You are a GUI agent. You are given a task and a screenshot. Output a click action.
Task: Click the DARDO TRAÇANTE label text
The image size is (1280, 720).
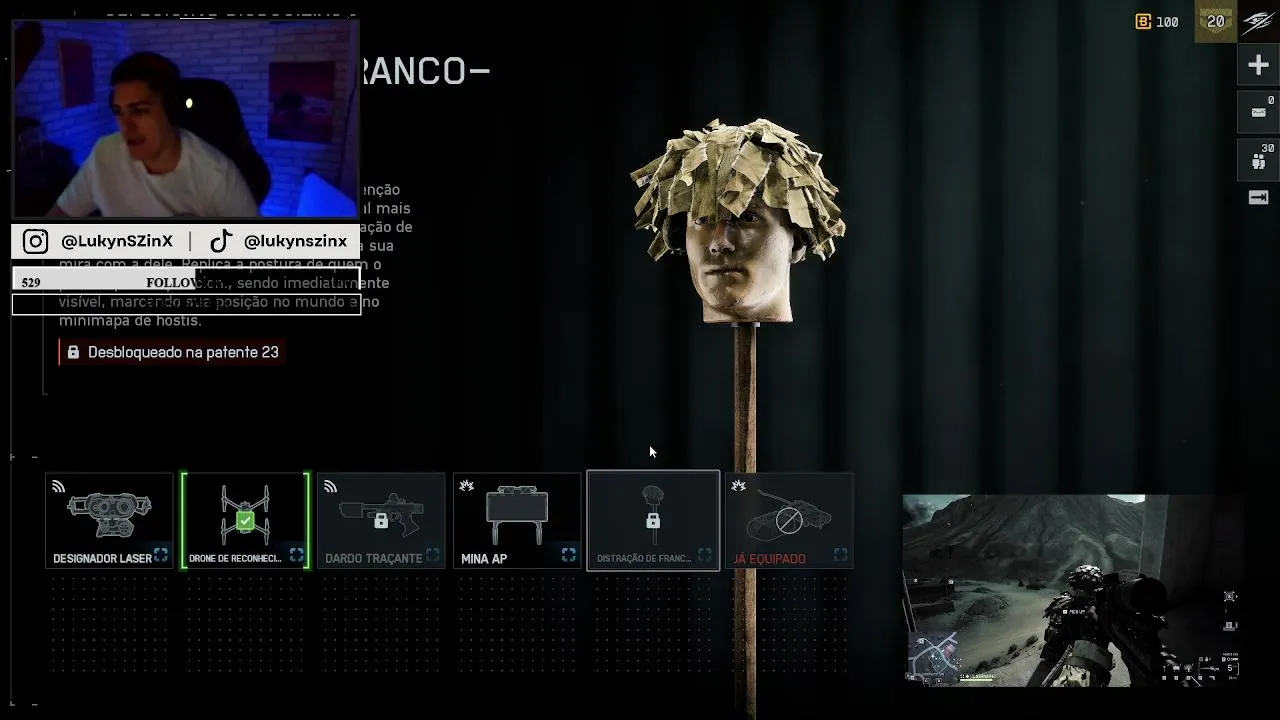[373, 559]
